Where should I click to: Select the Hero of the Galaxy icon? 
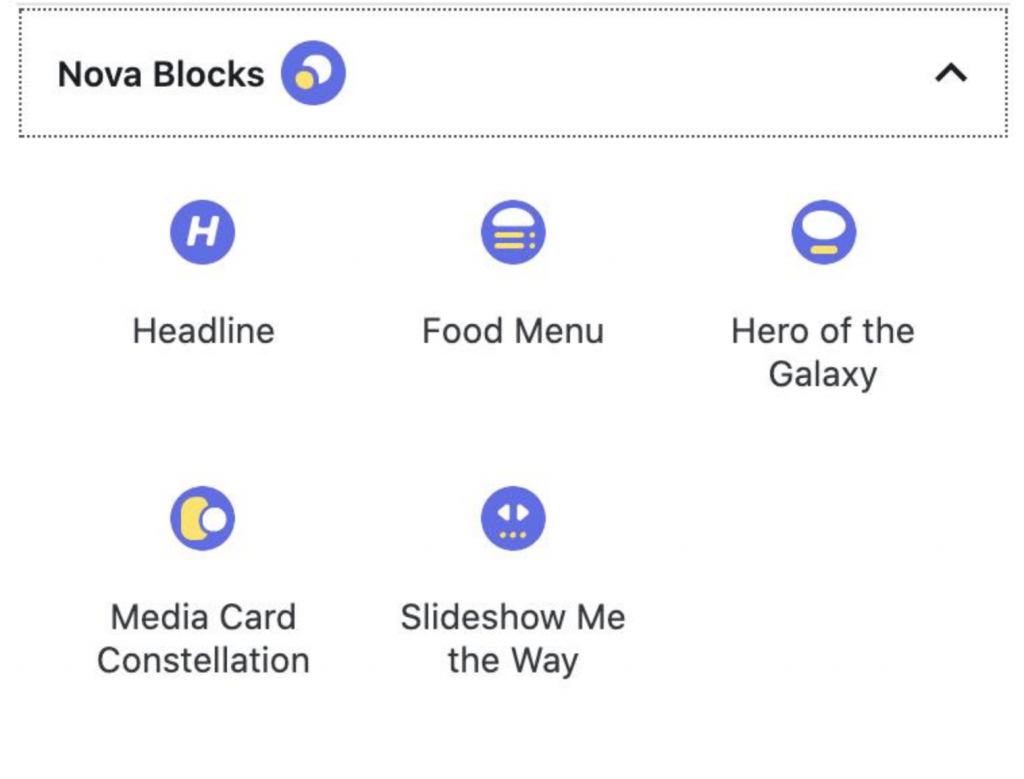coord(825,231)
